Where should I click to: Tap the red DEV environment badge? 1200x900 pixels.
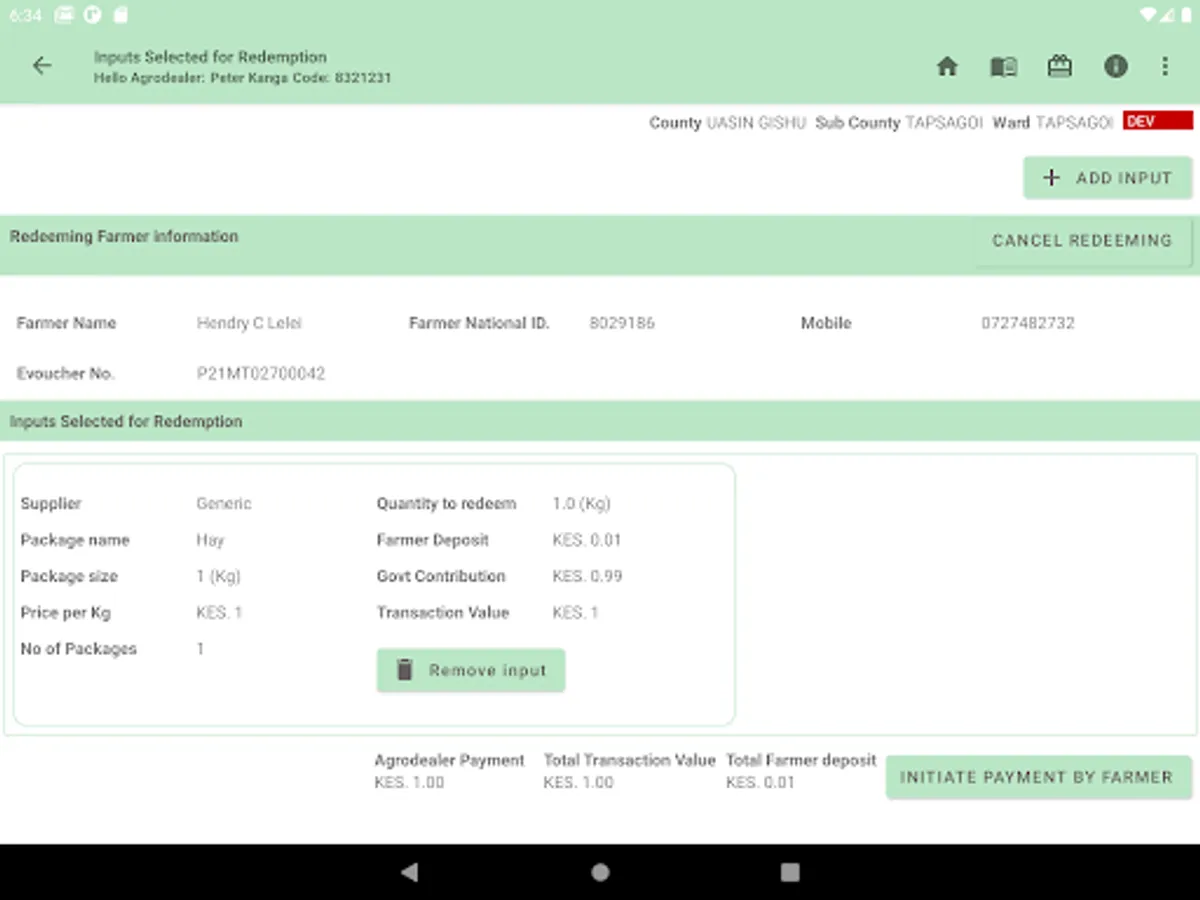1157,121
